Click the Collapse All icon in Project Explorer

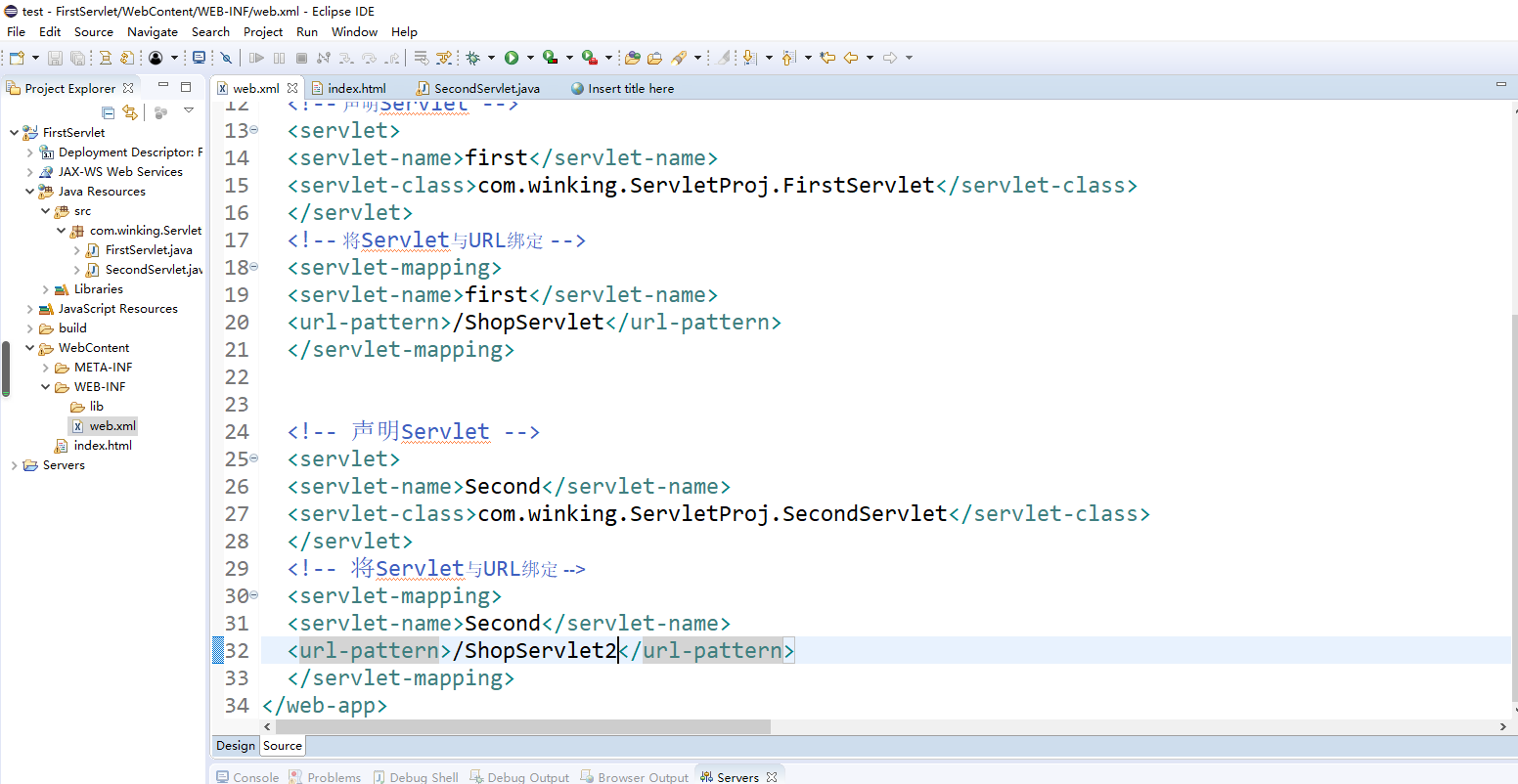[x=109, y=112]
